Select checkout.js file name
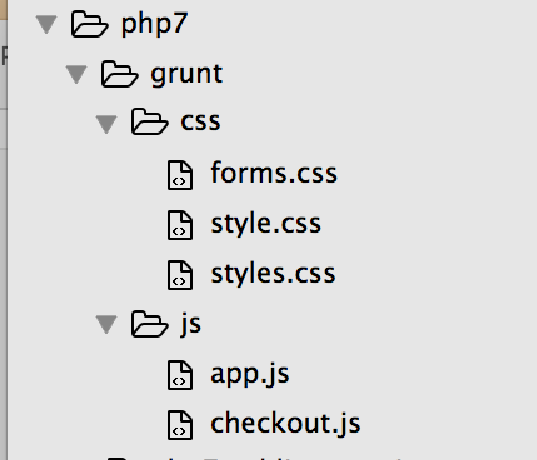537x460 pixels. tap(285, 424)
